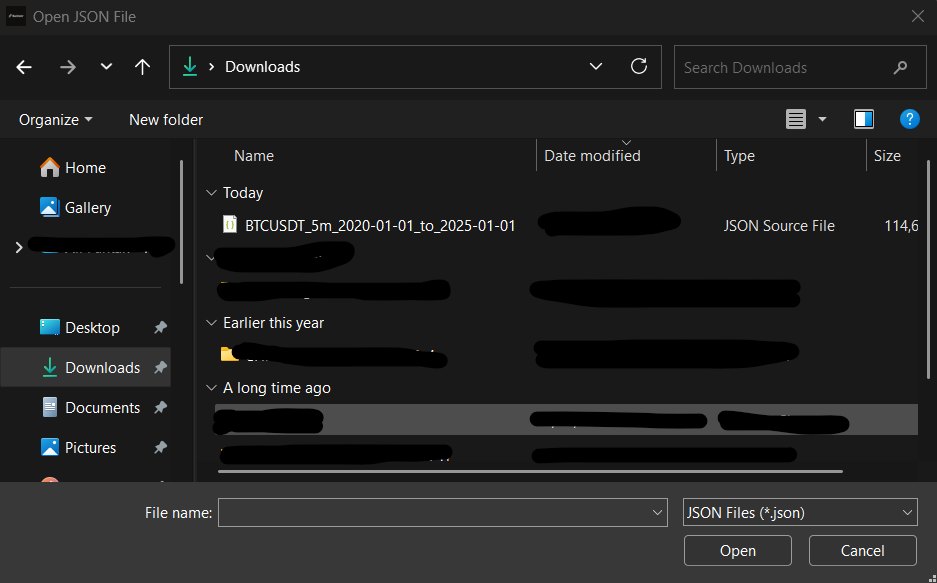The height and width of the screenshot is (583, 937).
Task: Unpin Desktop using its pin icon
Action: click(x=160, y=327)
